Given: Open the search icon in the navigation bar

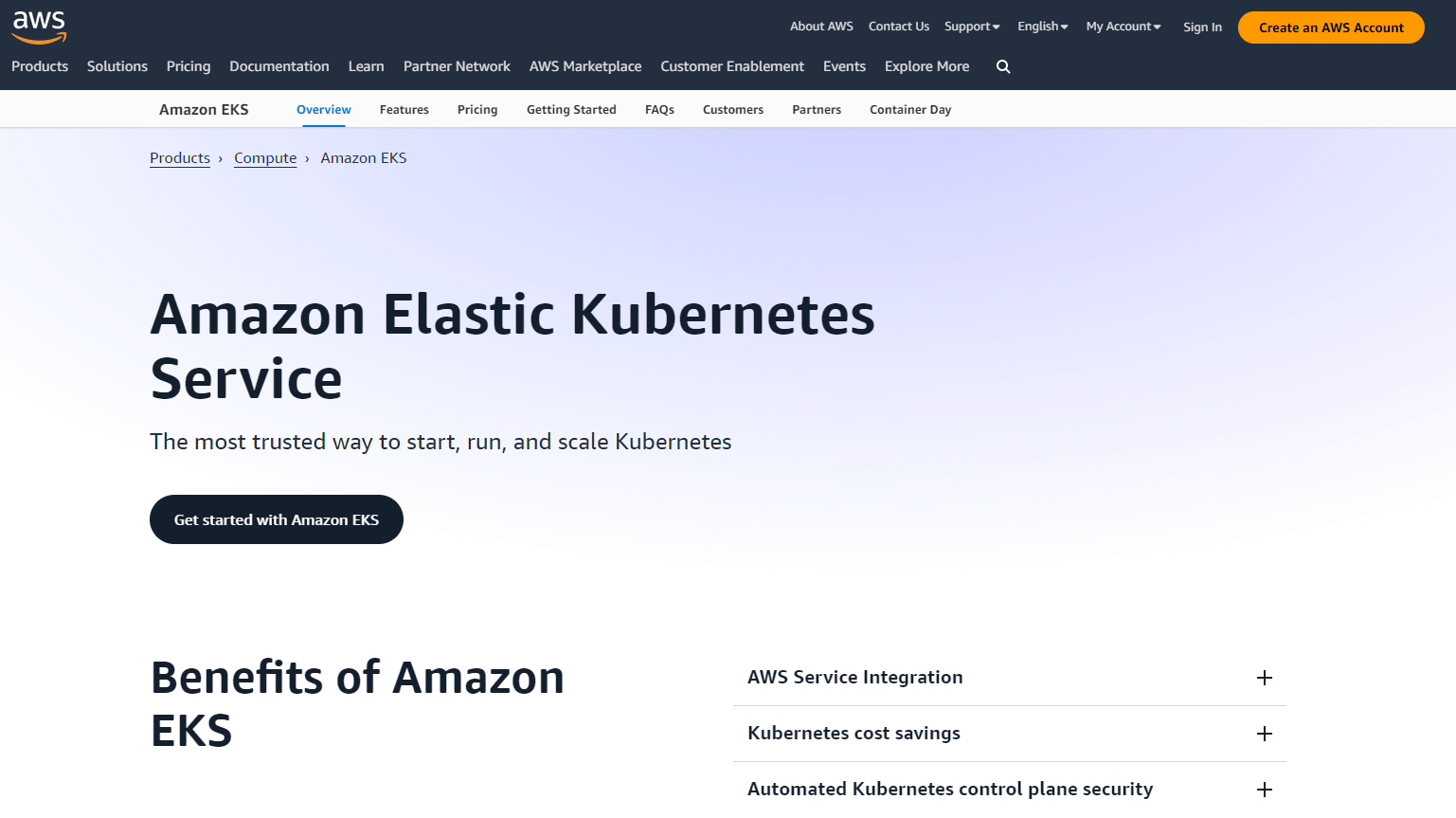Looking at the screenshot, I should click(1002, 66).
